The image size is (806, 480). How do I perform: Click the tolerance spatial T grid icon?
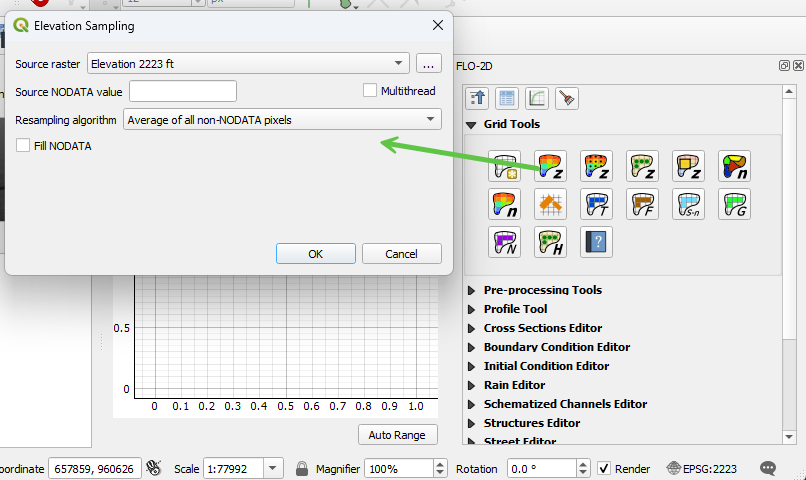[596, 205]
